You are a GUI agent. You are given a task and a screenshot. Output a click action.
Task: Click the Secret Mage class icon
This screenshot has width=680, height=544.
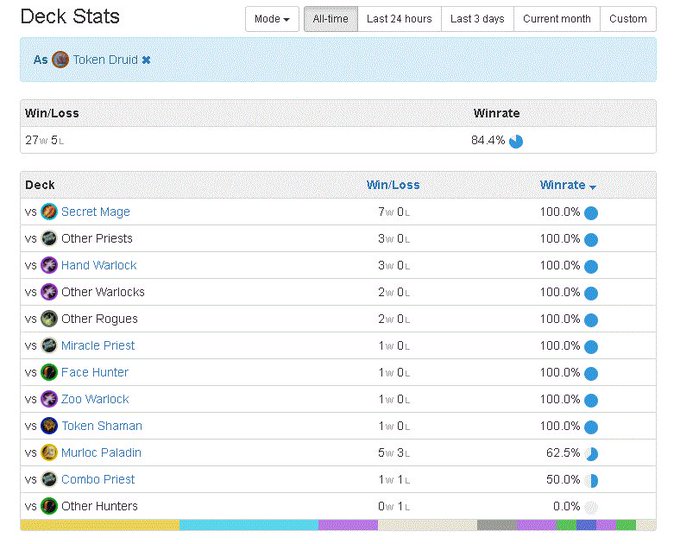point(49,212)
